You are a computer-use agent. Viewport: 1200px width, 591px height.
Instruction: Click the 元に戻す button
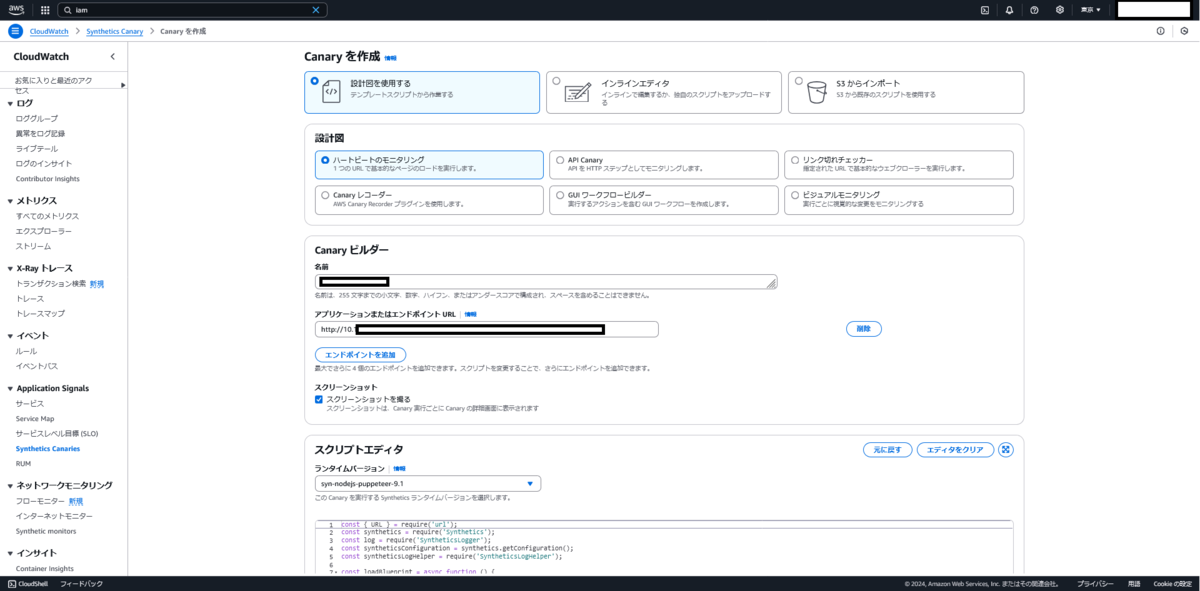click(x=887, y=450)
